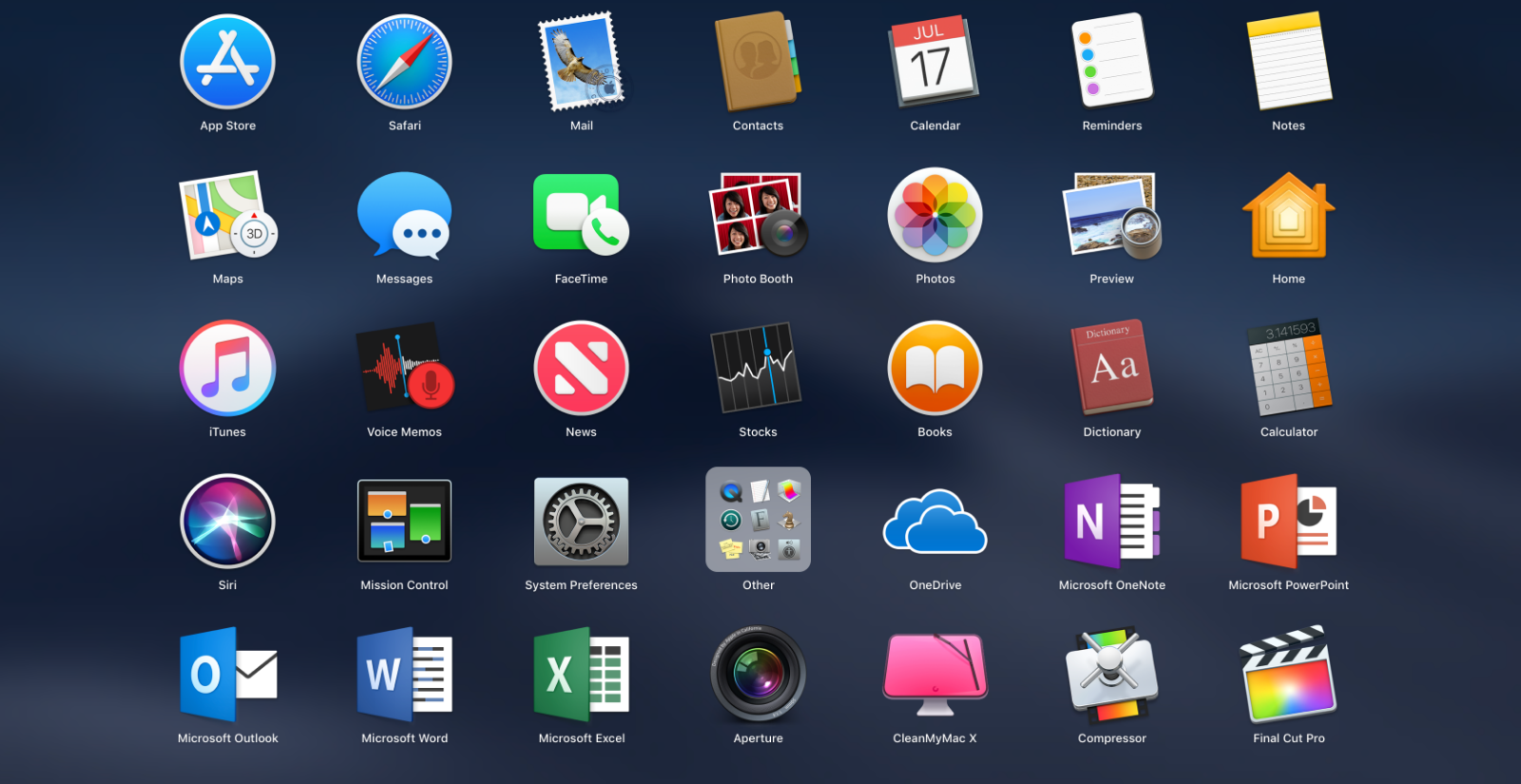Open Final Cut Pro
Viewport: 1521px width, 784px height.
coord(1288,675)
